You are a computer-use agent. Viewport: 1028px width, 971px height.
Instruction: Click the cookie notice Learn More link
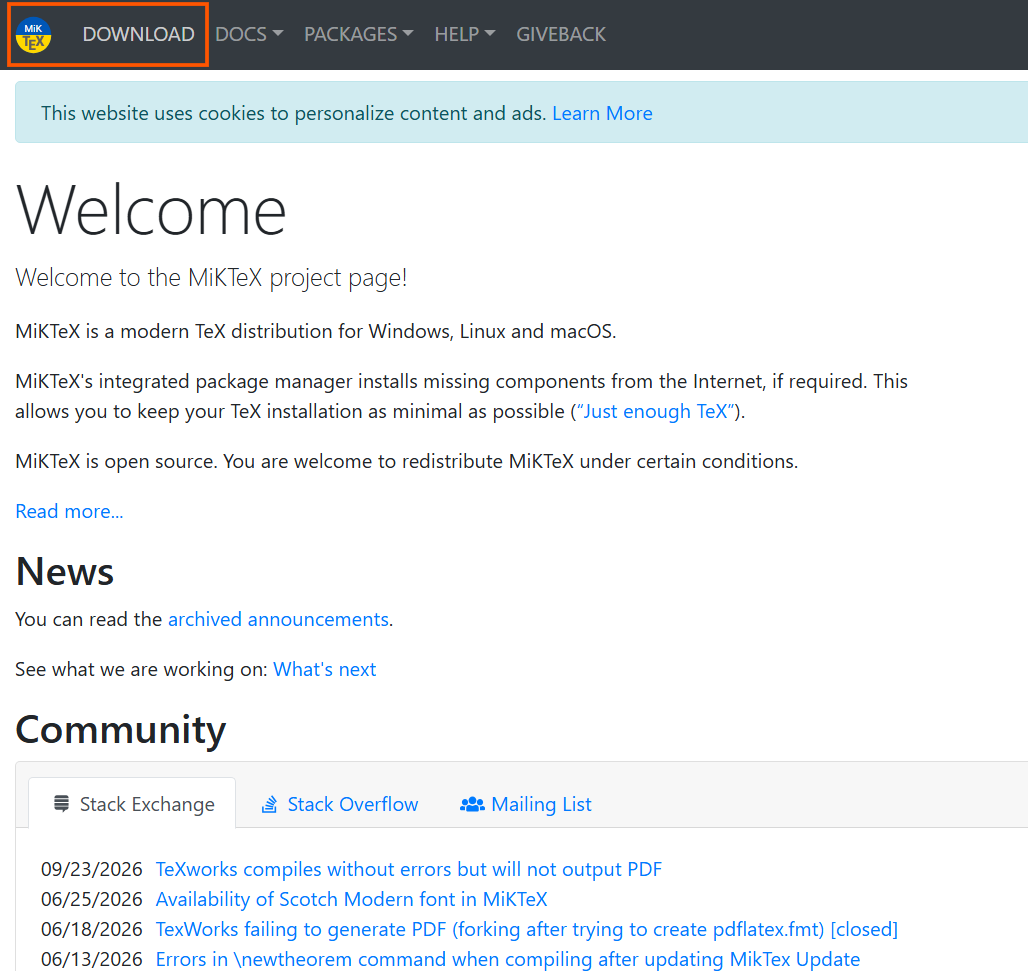pyautogui.click(x=602, y=113)
